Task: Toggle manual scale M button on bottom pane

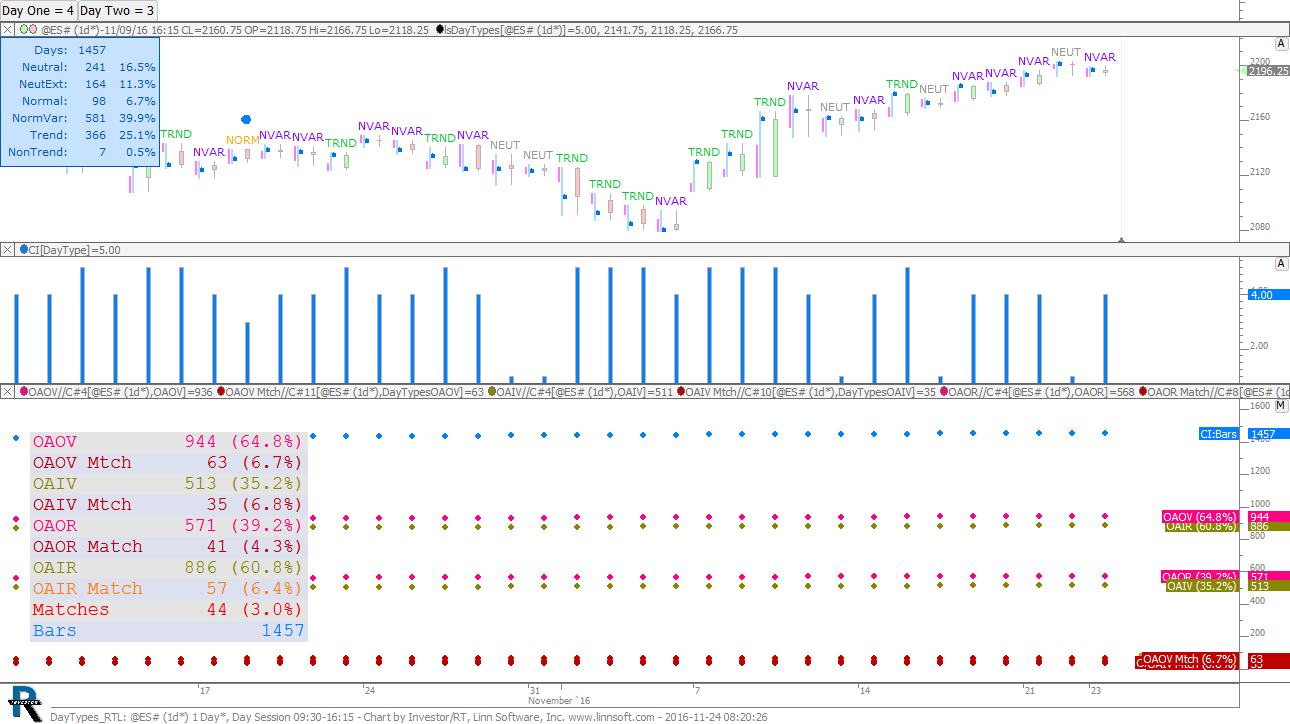Action: tap(1280, 406)
